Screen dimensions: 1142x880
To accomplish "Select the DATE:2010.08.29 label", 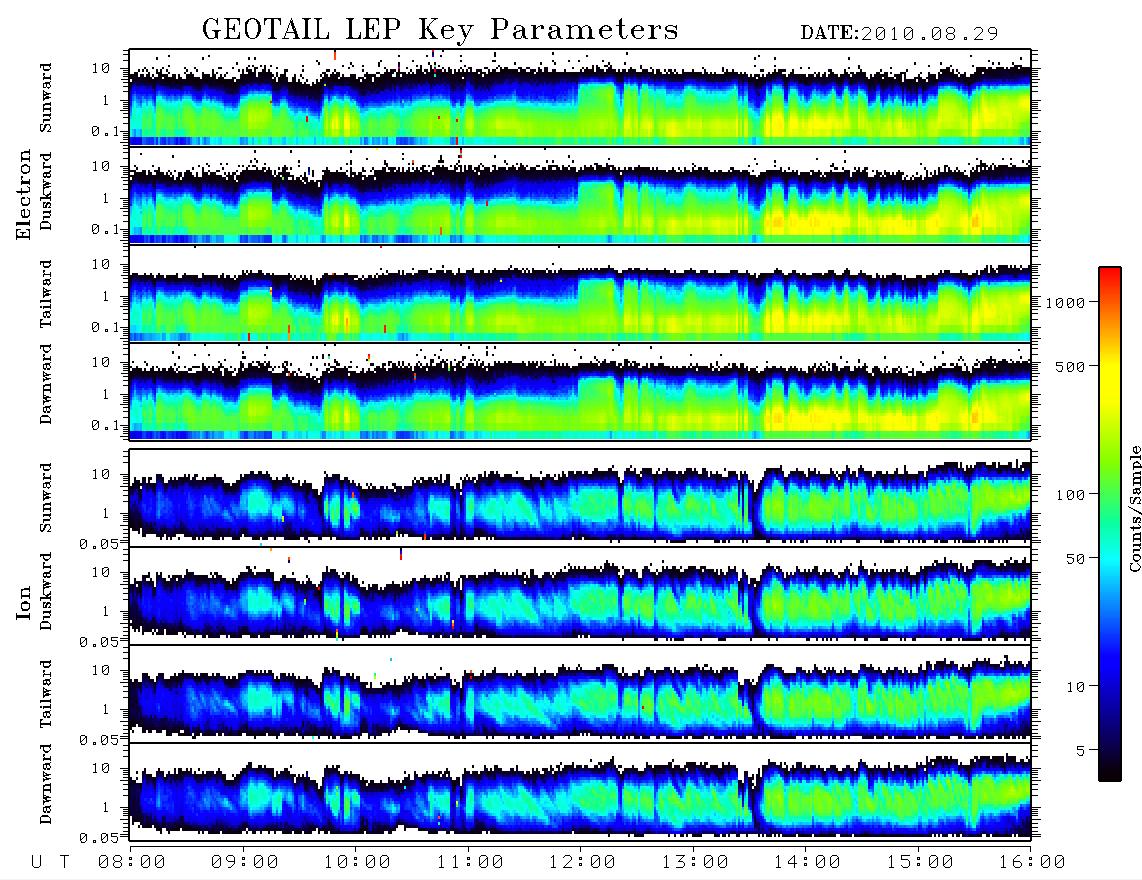I will [899, 33].
